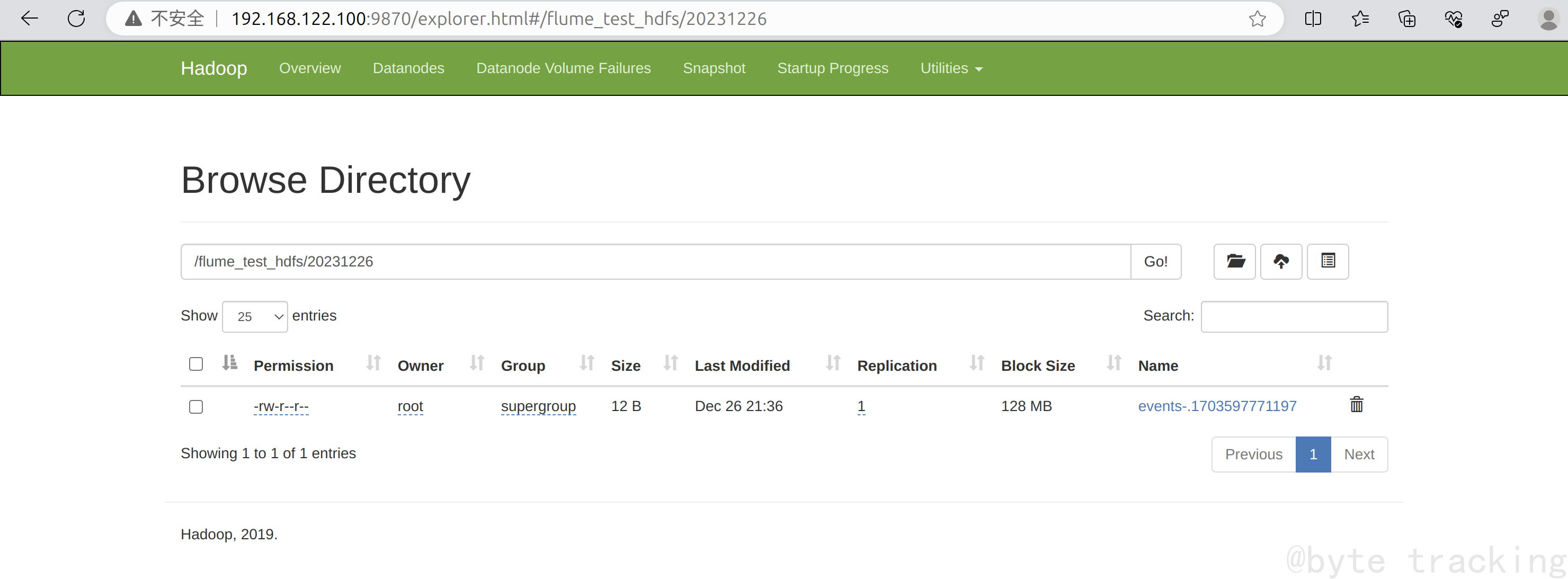Tick the checkbox for events file row
This screenshot has width=1568, height=579.
pyautogui.click(x=196, y=407)
